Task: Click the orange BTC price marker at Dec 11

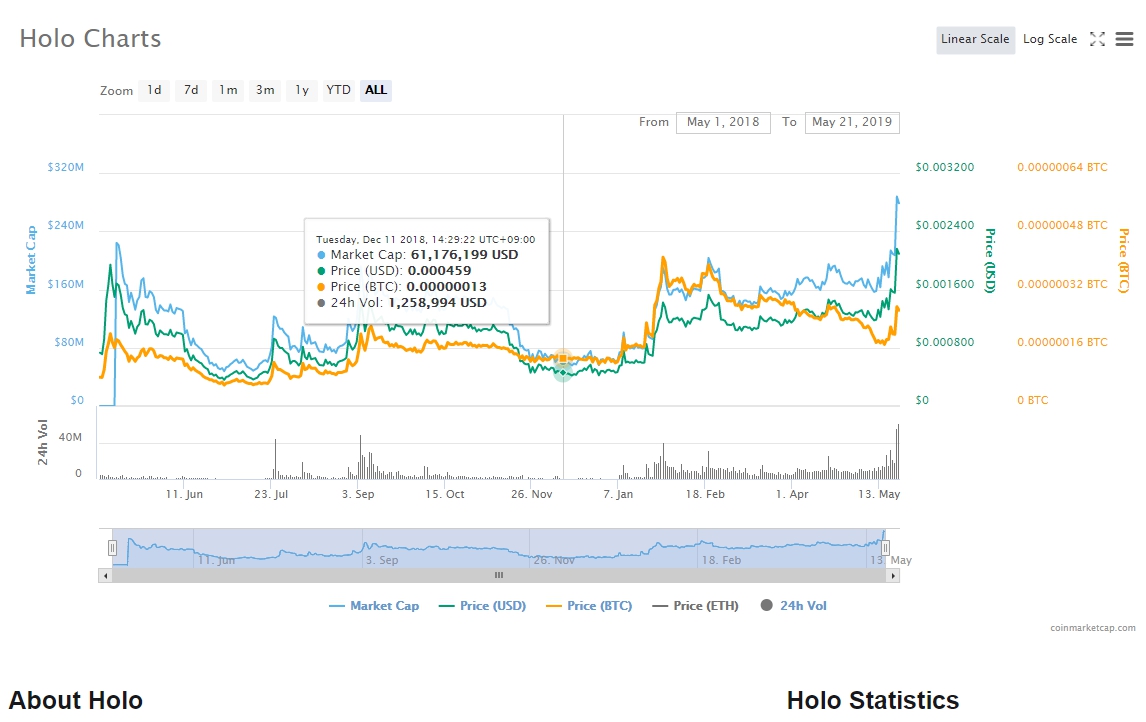Action: [x=563, y=358]
